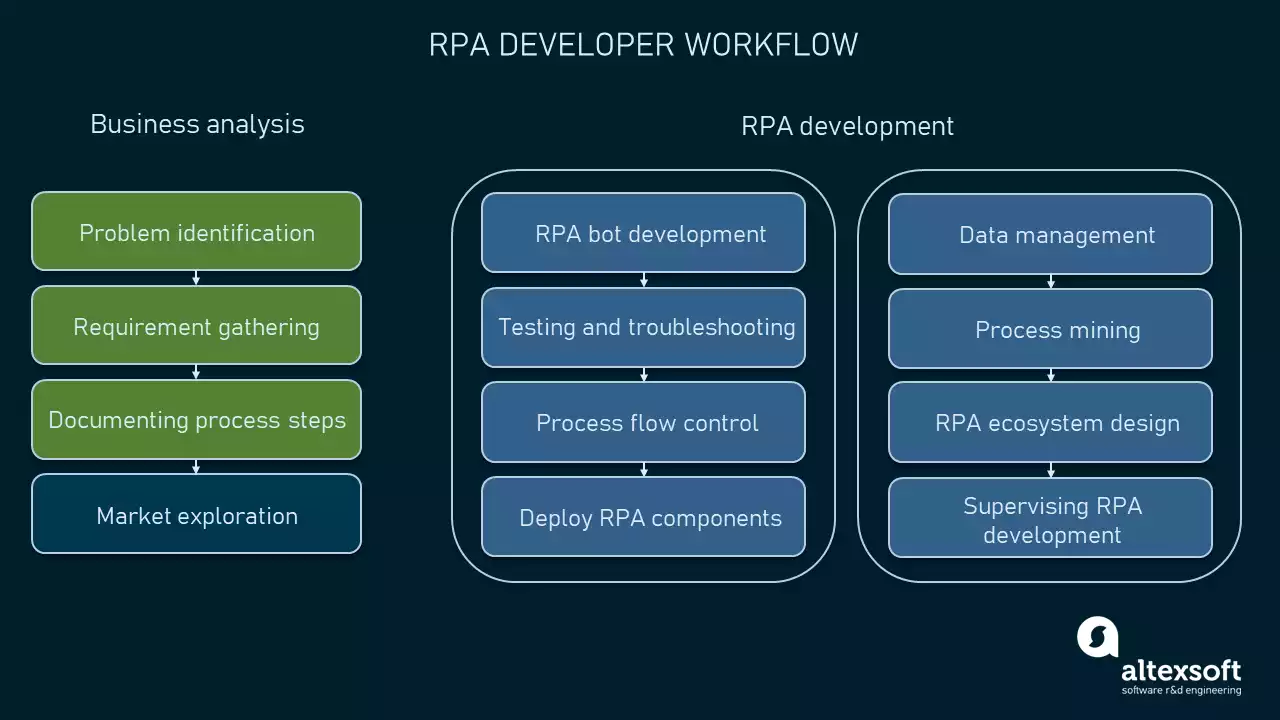The height and width of the screenshot is (720, 1280).
Task: Select the Market exploration box
Action: click(196, 513)
